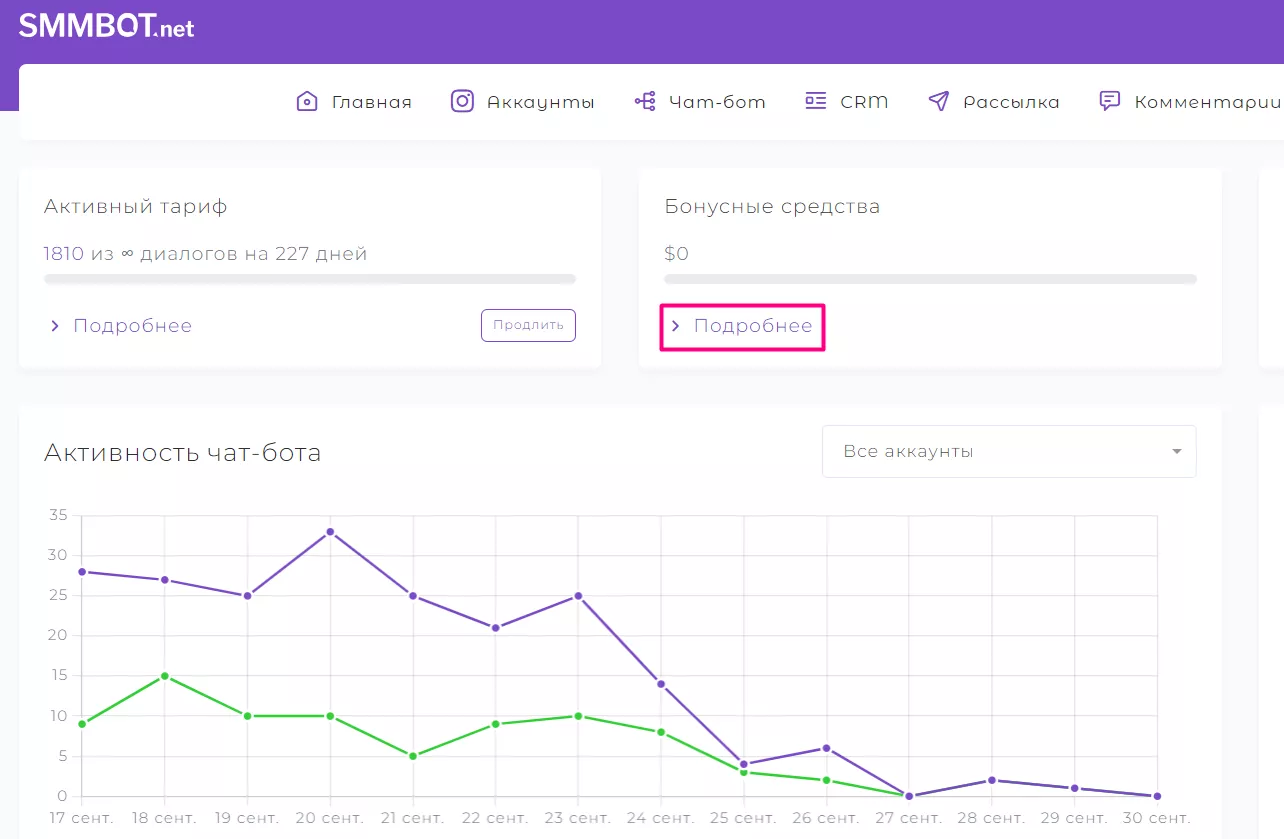Click the 30 сент. axis label

coord(1157,818)
